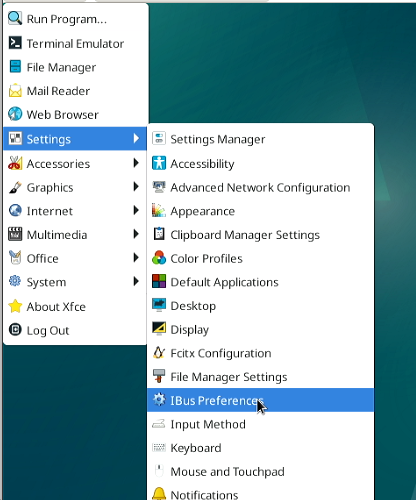Image resolution: width=416 pixels, height=500 pixels.
Task: Open Display settings entry
Action: (261, 329)
